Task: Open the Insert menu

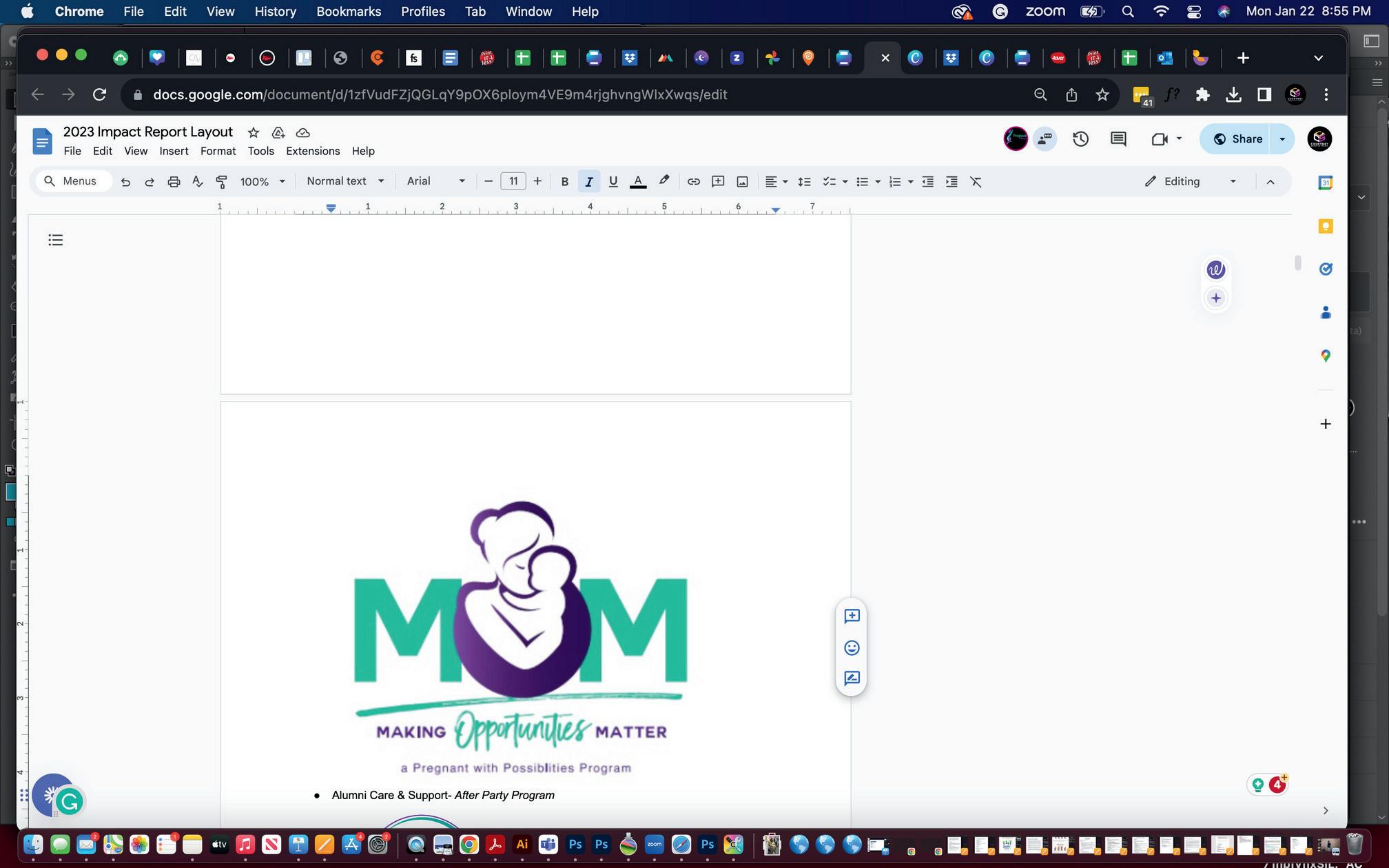Action: click(174, 151)
